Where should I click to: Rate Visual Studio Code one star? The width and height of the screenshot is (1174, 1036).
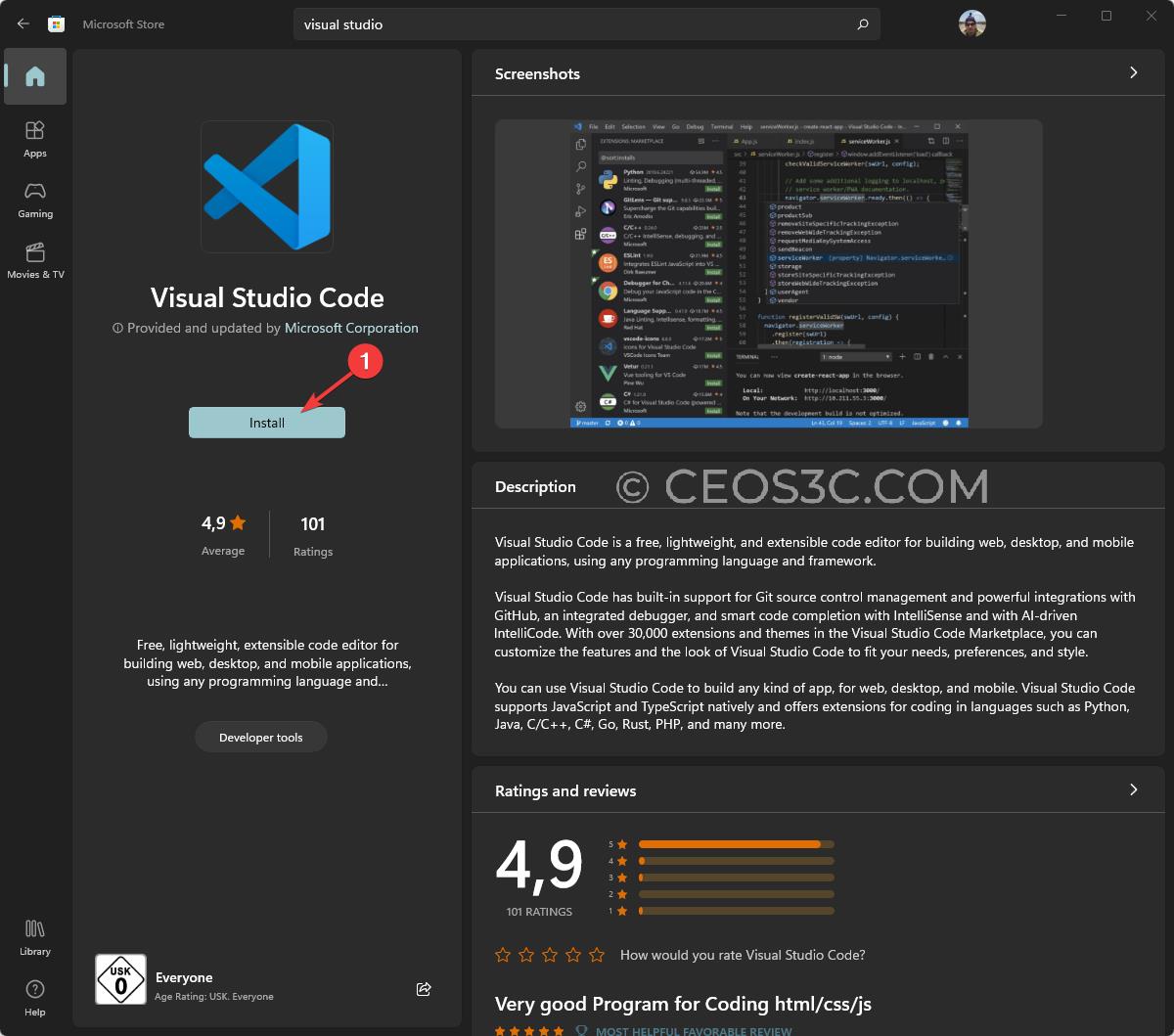pyautogui.click(x=503, y=955)
